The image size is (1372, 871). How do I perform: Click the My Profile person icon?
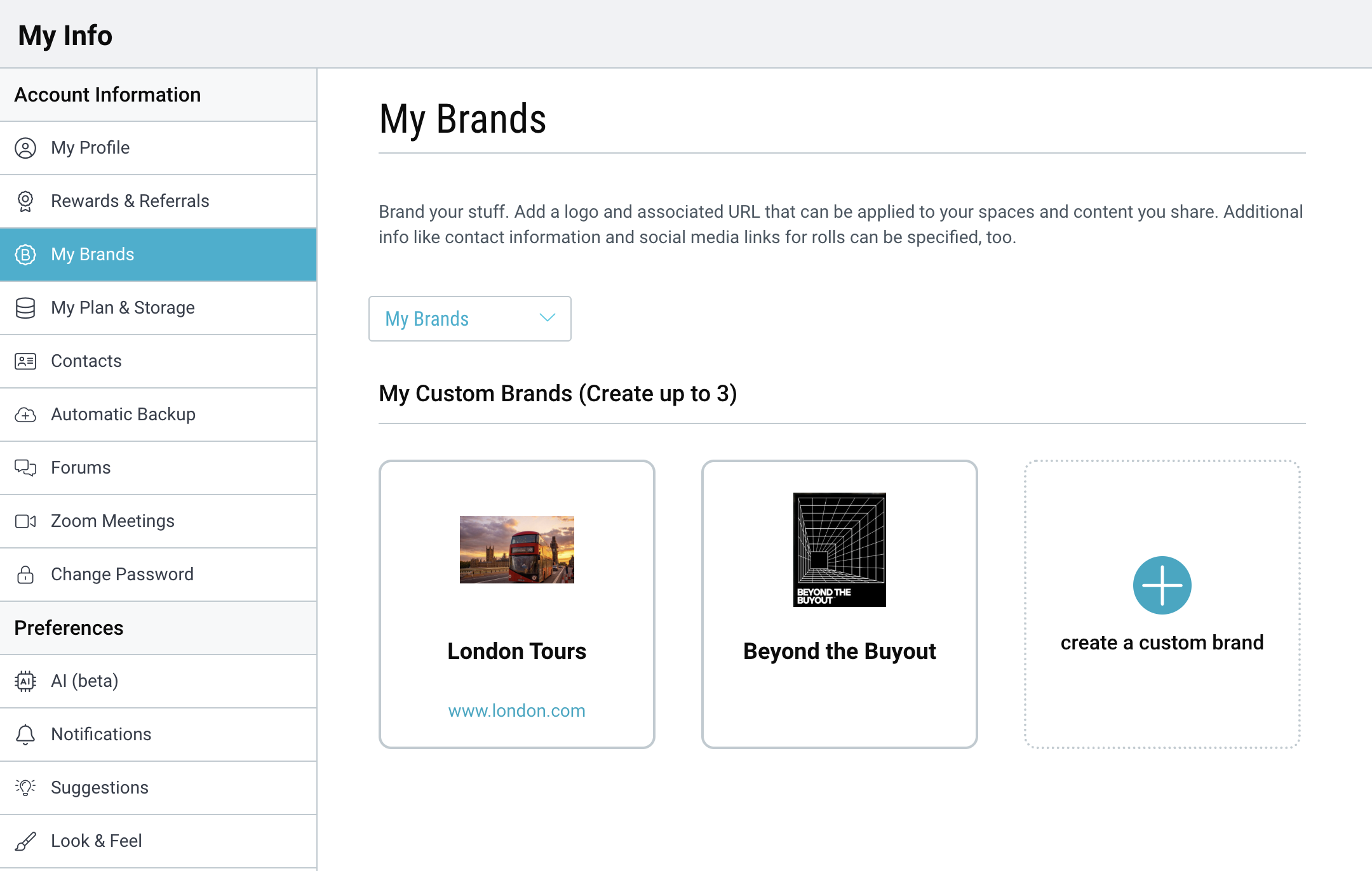tap(25, 148)
